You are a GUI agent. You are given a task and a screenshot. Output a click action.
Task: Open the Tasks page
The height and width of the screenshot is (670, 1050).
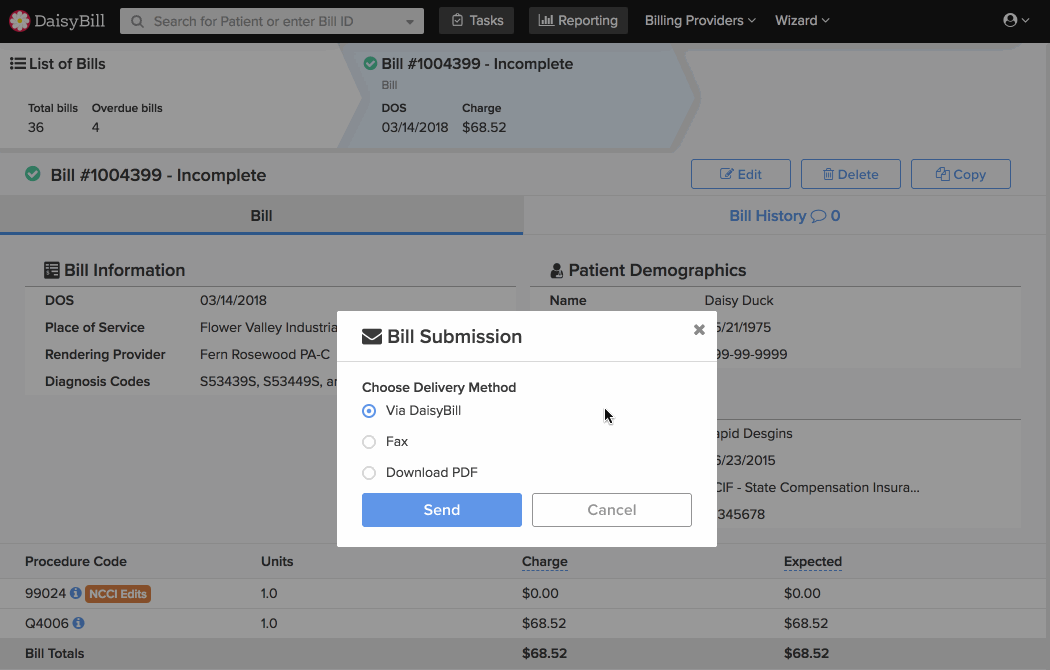[477, 21]
